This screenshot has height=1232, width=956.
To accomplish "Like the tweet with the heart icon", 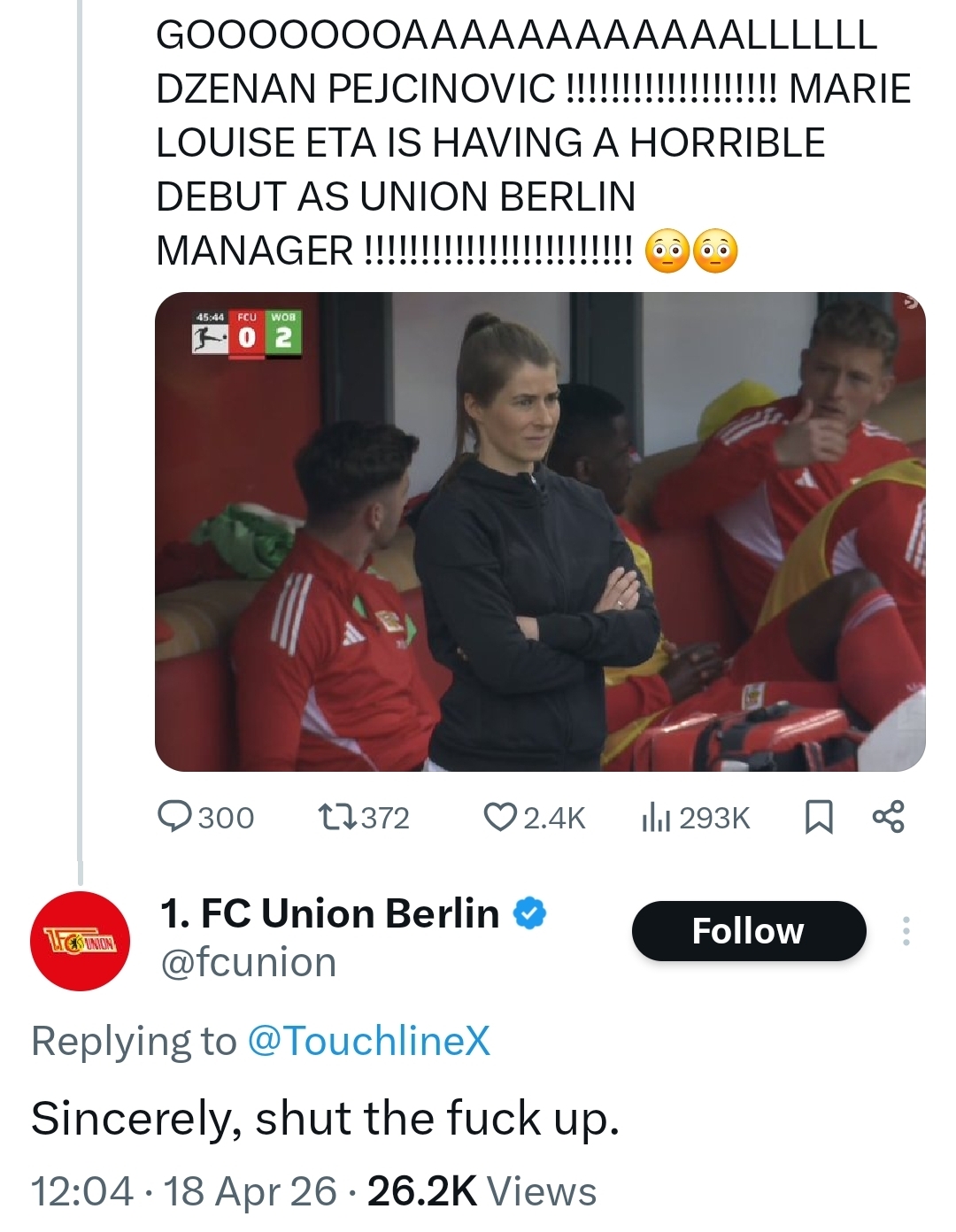I will coord(501,817).
